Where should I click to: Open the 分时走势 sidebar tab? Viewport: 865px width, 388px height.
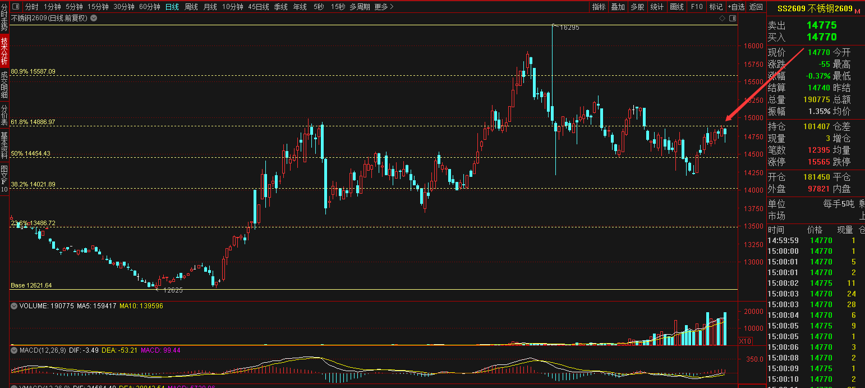click(4, 18)
